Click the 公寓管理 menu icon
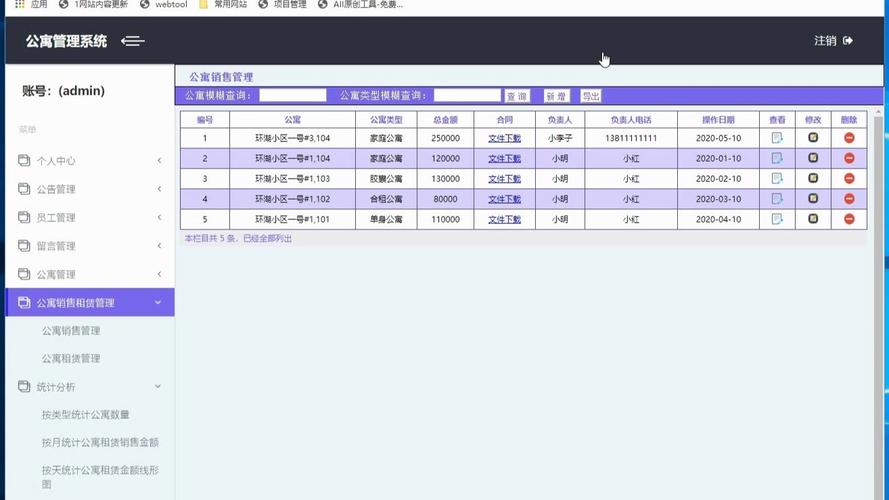889x500 pixels. 24,274
